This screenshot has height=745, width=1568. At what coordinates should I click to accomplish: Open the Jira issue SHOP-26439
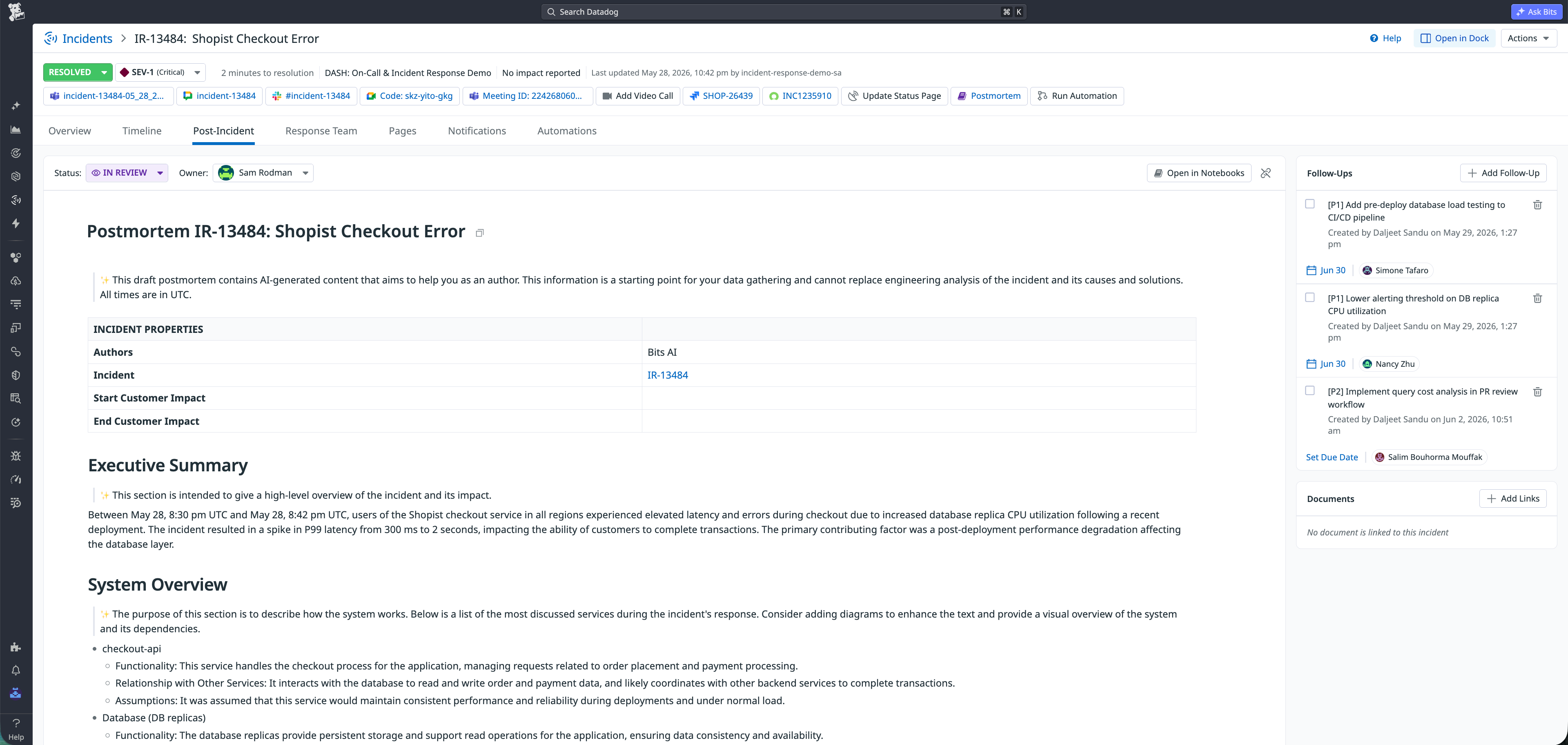(721, 96)
